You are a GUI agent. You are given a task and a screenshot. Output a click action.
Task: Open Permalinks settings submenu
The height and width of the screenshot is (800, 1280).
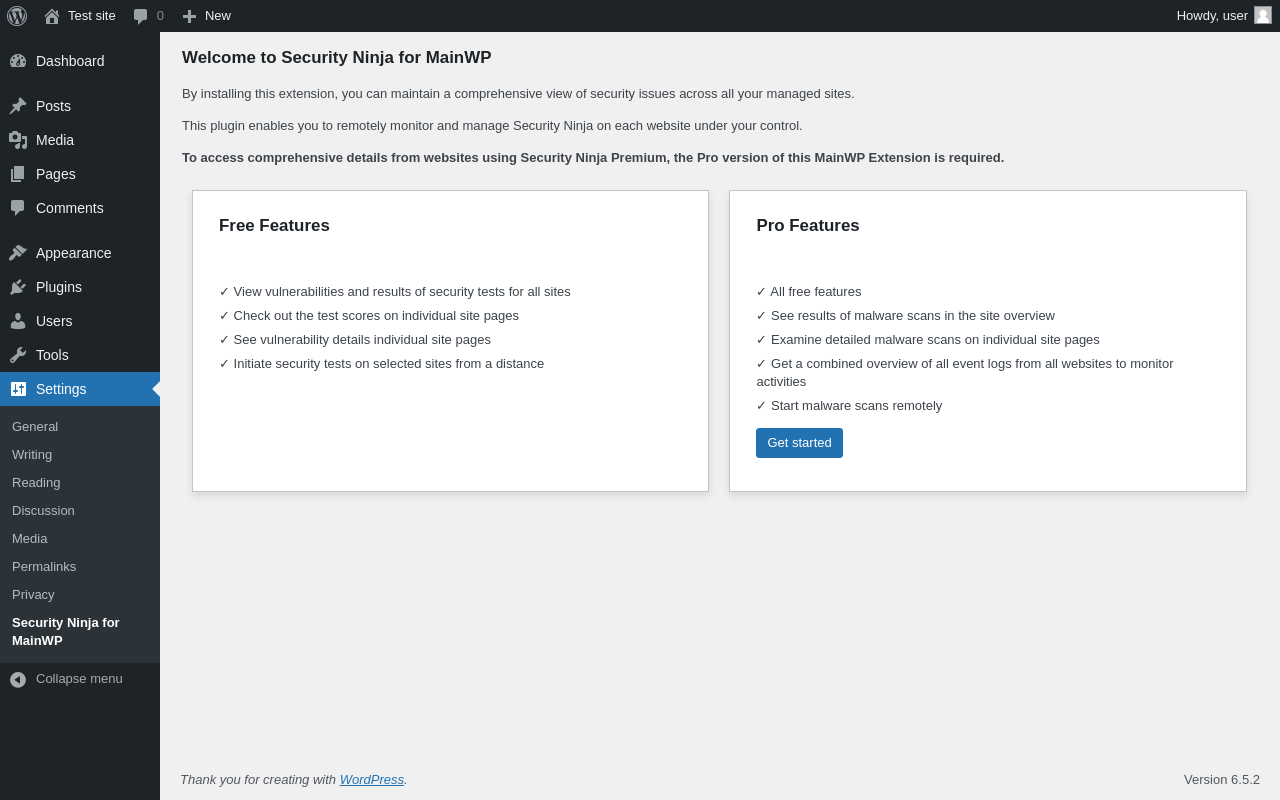[80, 567]
